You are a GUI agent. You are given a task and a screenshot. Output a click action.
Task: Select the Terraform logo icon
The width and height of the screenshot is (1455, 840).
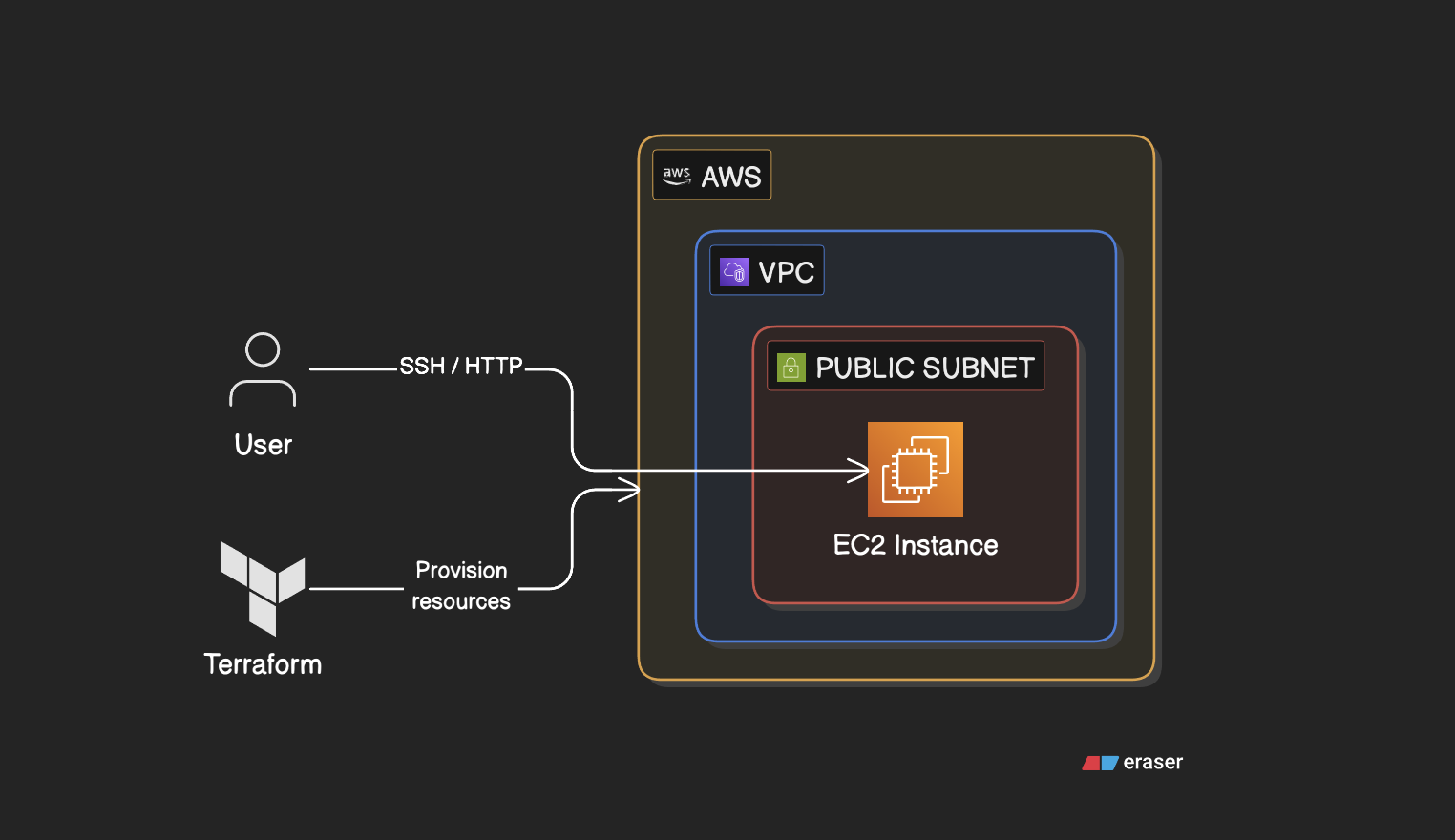(263, 587)
